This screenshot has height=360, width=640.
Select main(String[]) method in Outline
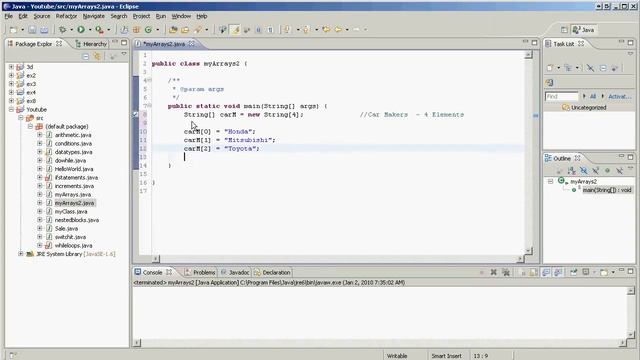coord(607,190)
